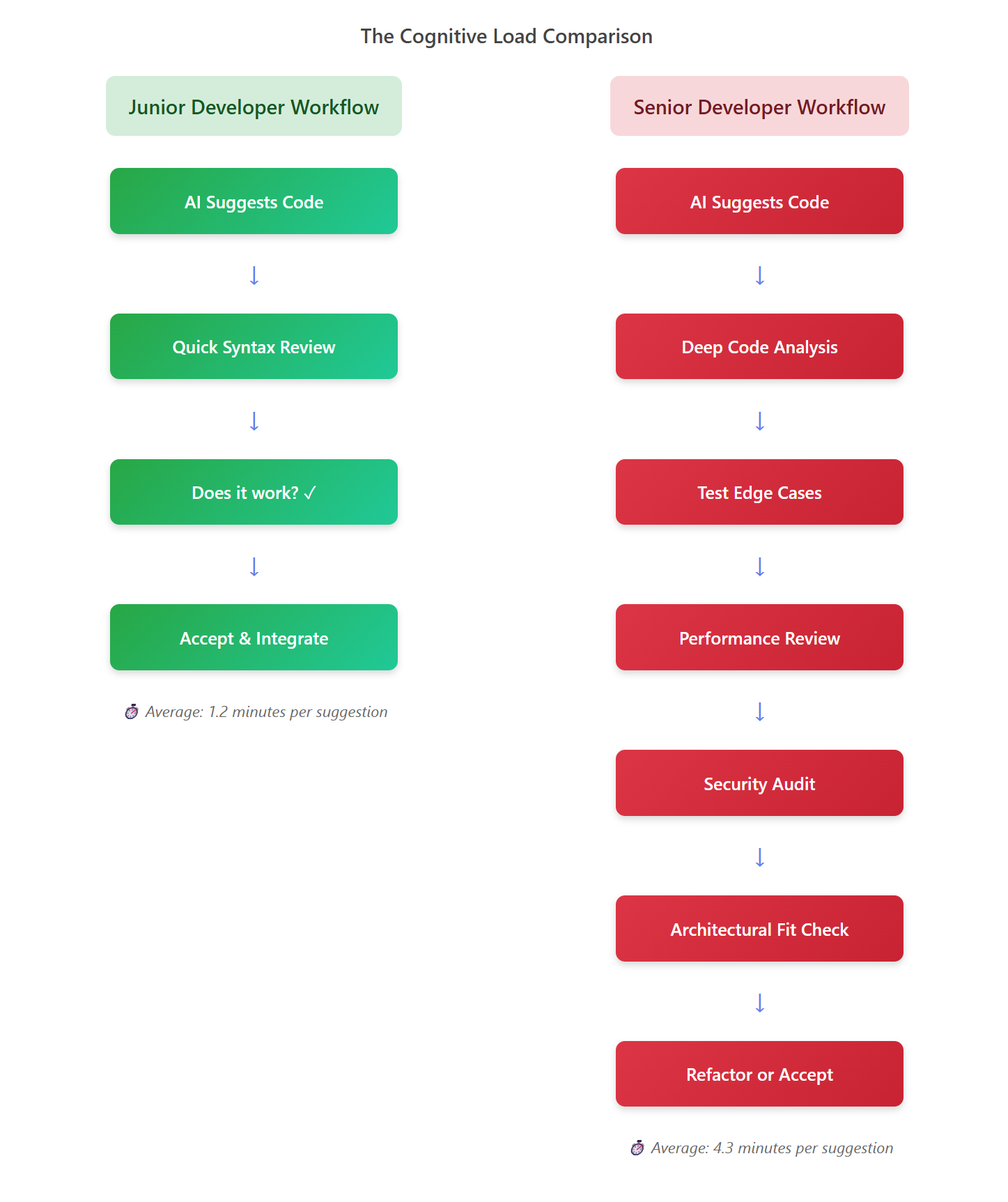1008x1202 pixels.
Task: Click the Deep Code Analysis step
Action: click(759, 347)
